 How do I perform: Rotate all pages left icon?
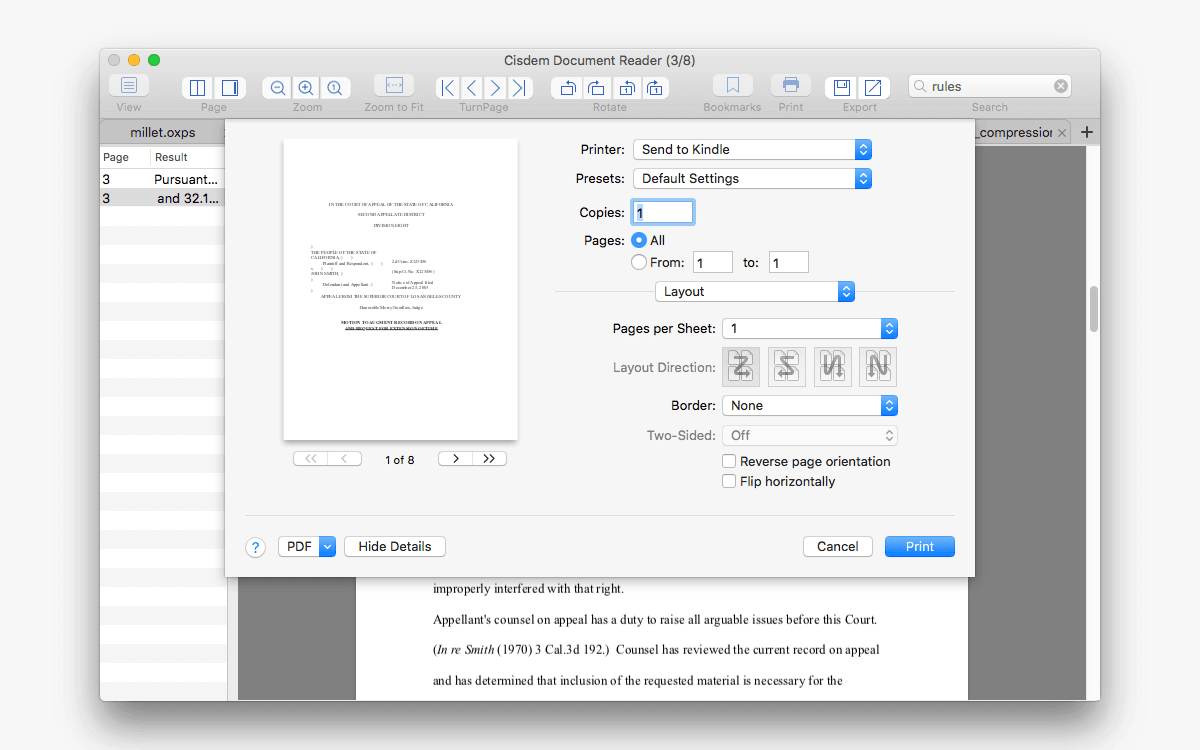click(625, 88)
